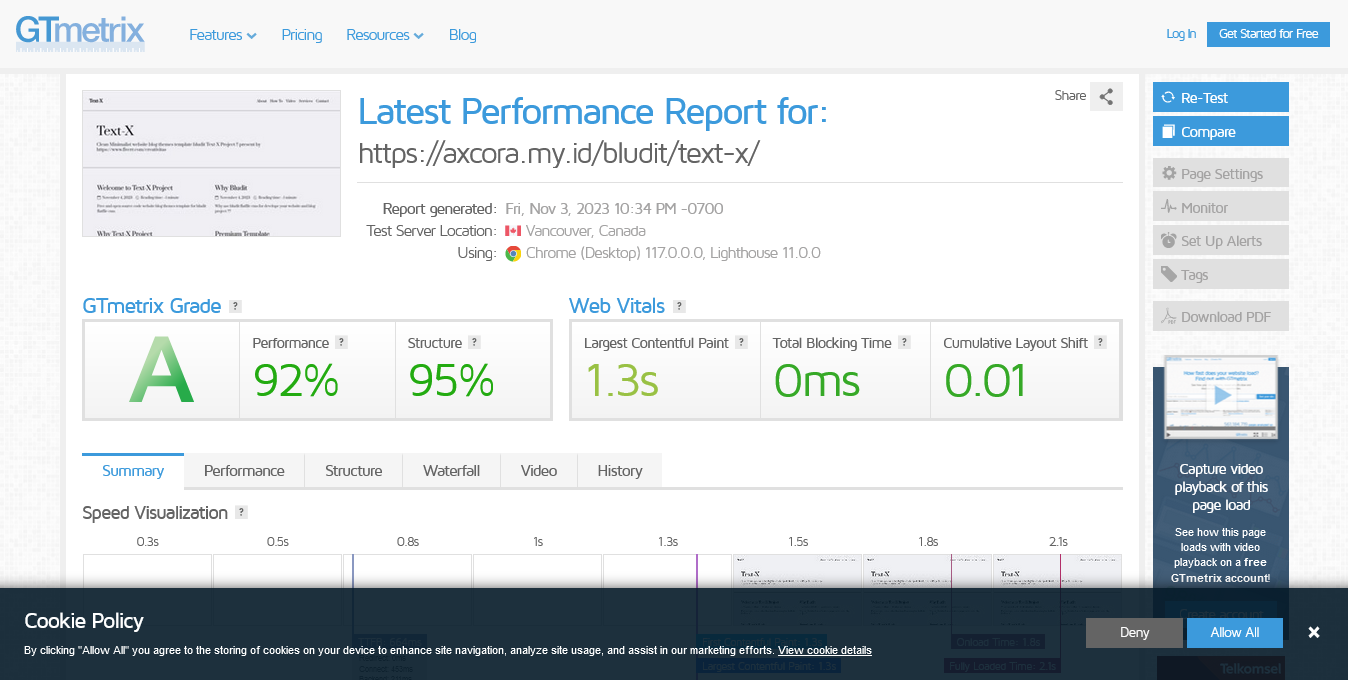Click the Chrome browser icon in report details

(513, 253)
